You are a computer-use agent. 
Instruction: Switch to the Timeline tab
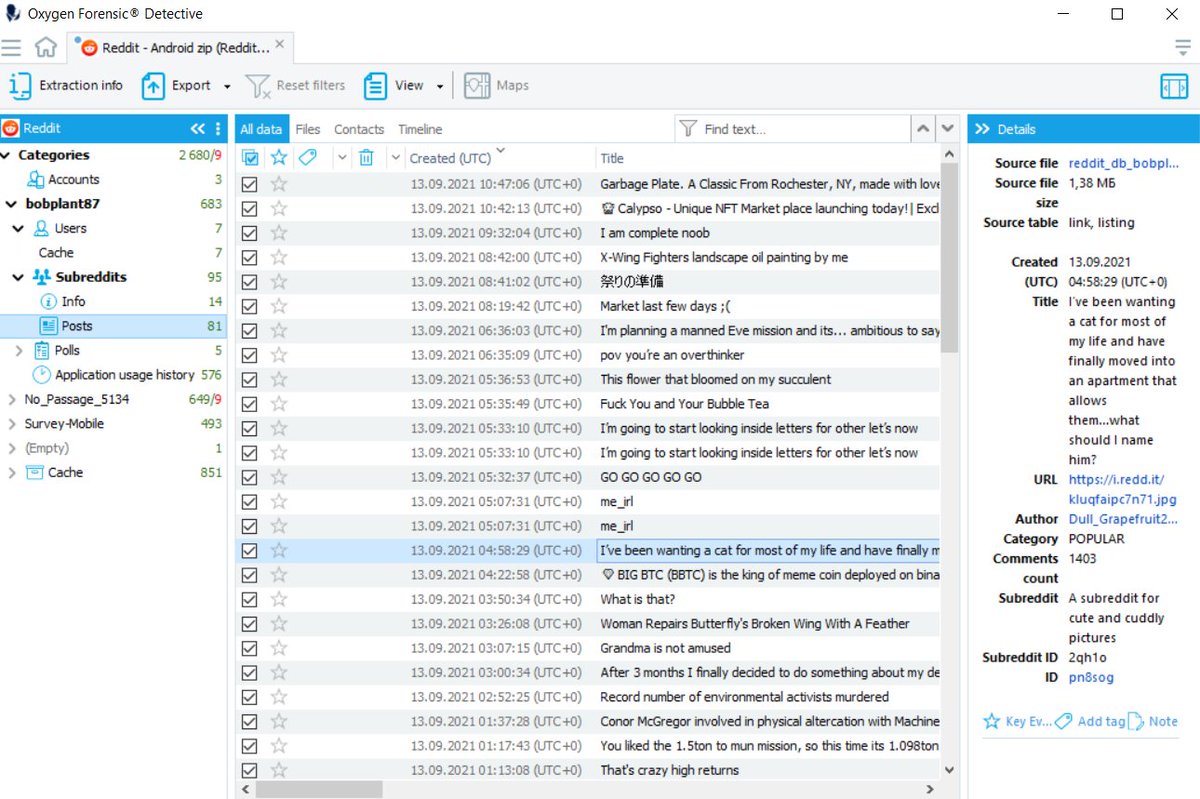pyautogui.click(x=420, y=129)
